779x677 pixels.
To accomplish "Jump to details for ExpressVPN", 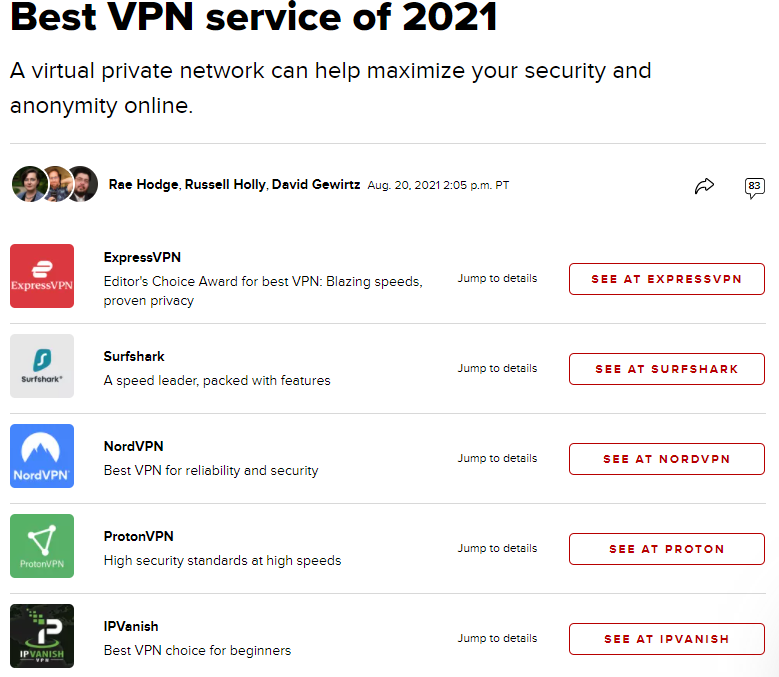I will [x=497, y=278].
